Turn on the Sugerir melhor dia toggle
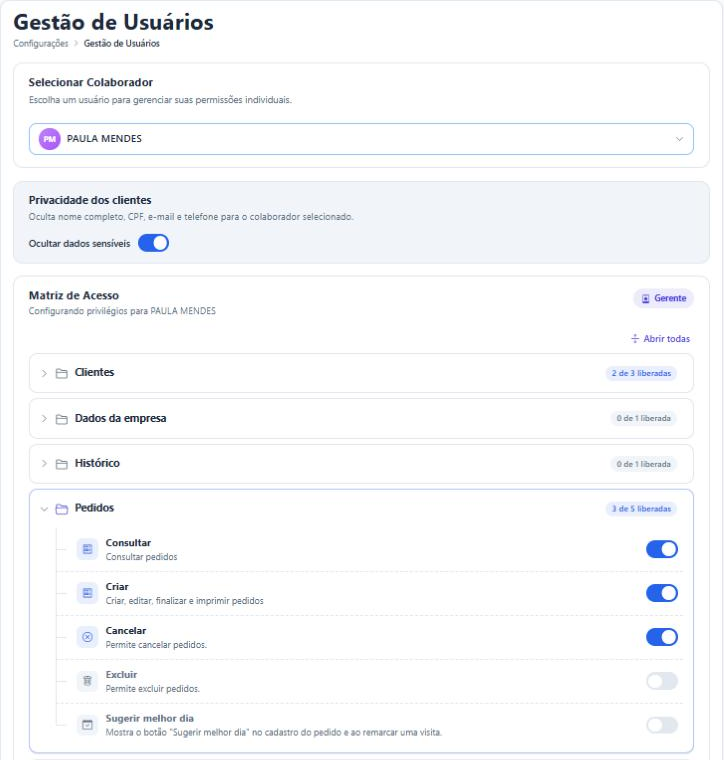Viewport: 724px width, 760px height. pos(661,725)
